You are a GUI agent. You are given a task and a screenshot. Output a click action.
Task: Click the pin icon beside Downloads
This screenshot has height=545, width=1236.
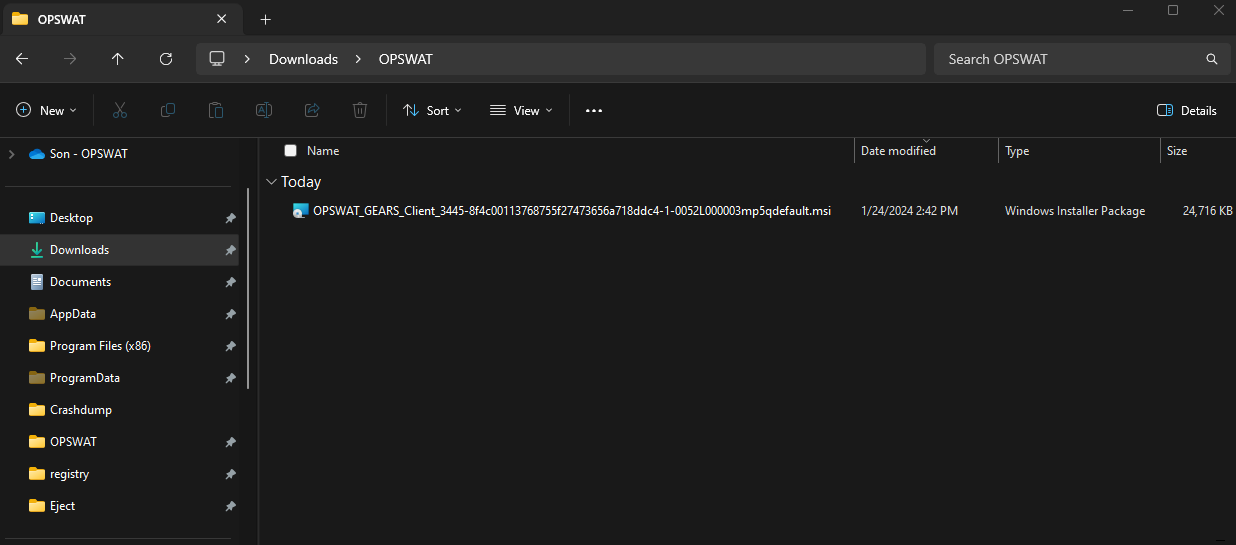[x=231, y=250]
